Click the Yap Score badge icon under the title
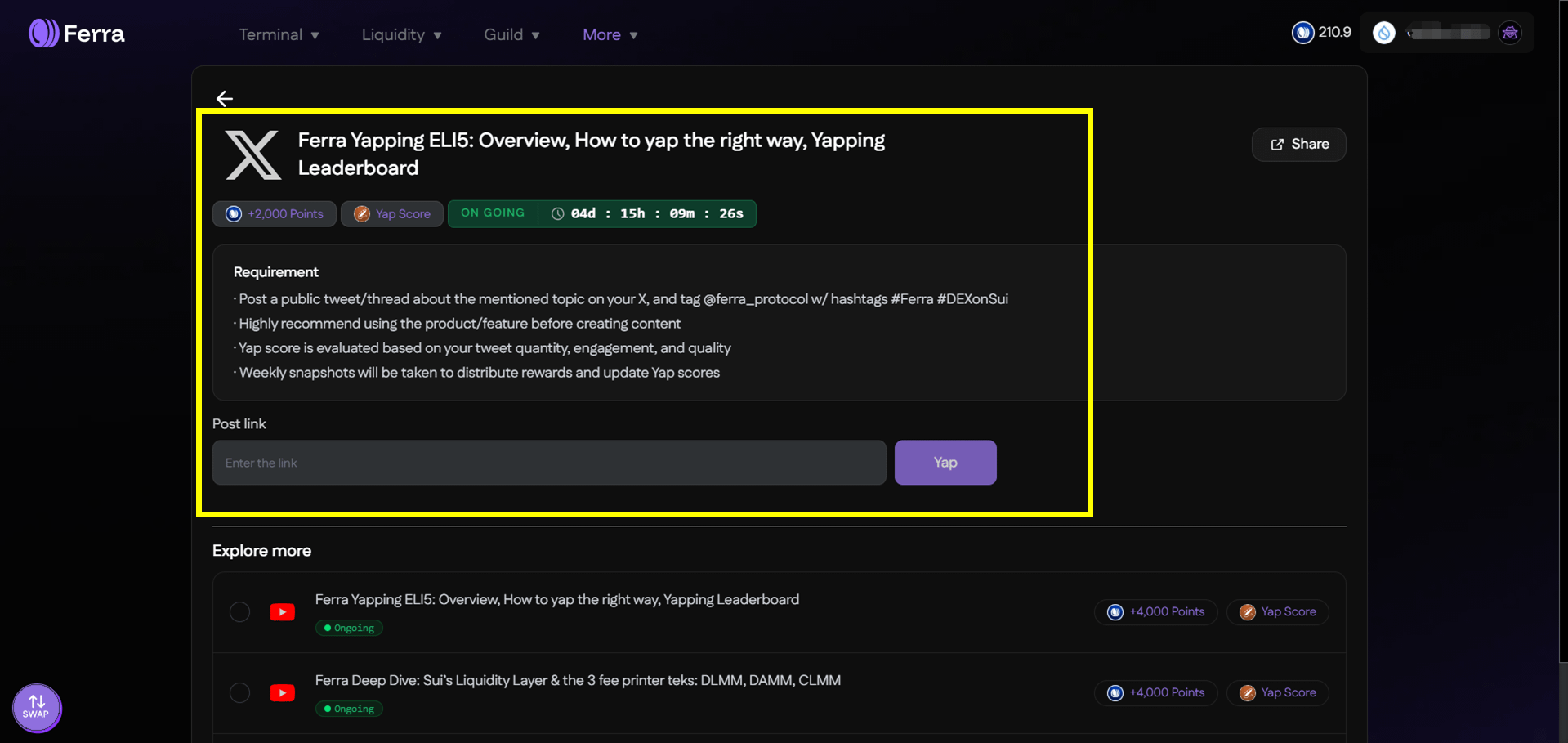This screenshot has width=1568, height=743. coord(362,214)
